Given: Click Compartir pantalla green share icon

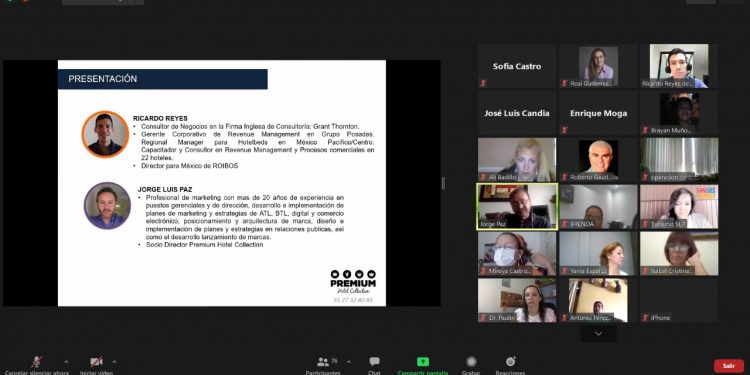Looking at the screenshot, I should coord(423,362).
